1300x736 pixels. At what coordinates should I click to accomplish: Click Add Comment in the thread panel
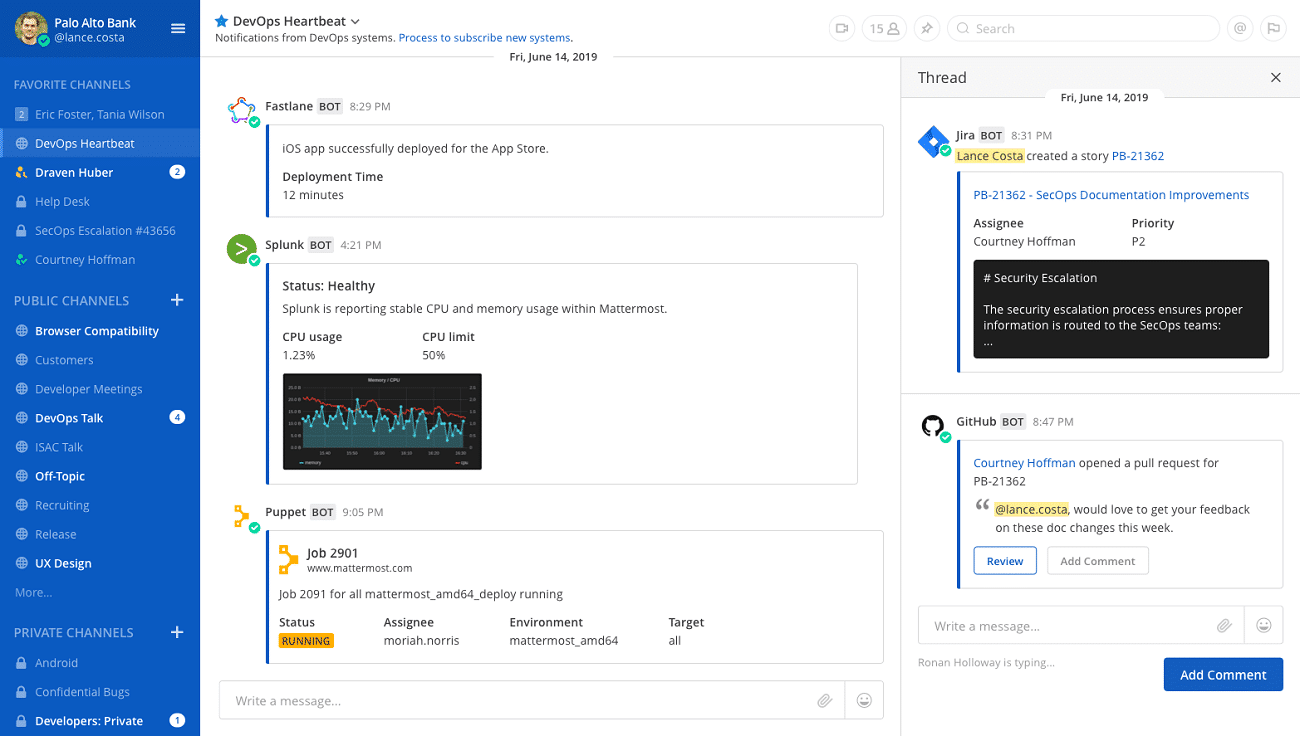click(x=1222, y=674)
